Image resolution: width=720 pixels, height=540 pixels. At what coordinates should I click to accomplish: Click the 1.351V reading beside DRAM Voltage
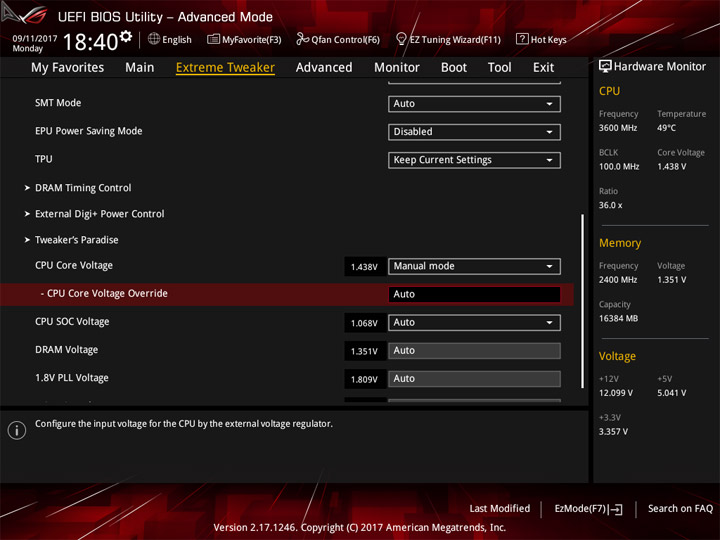(364, 351)
